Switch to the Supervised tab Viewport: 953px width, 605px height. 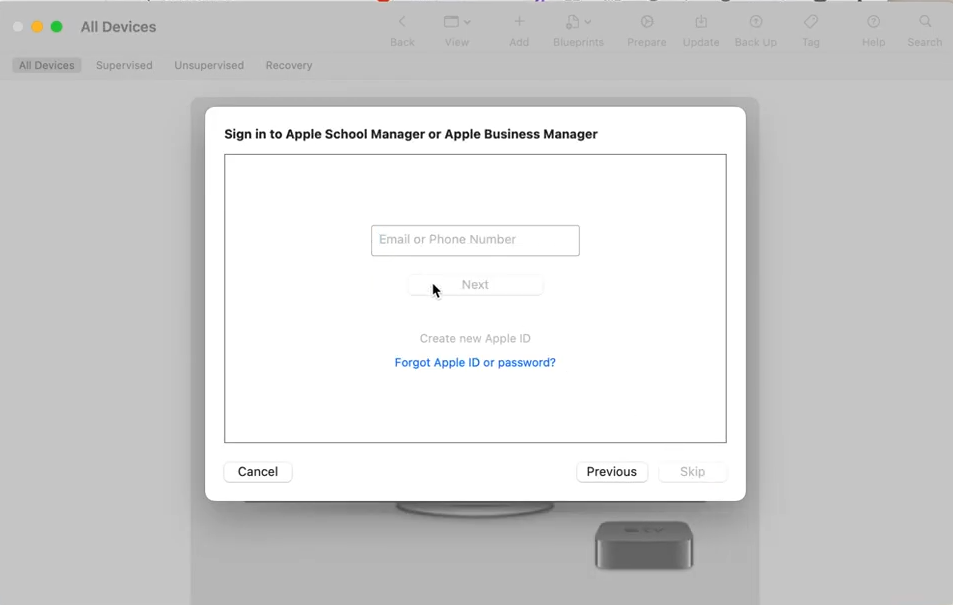(x=124, y=65)
